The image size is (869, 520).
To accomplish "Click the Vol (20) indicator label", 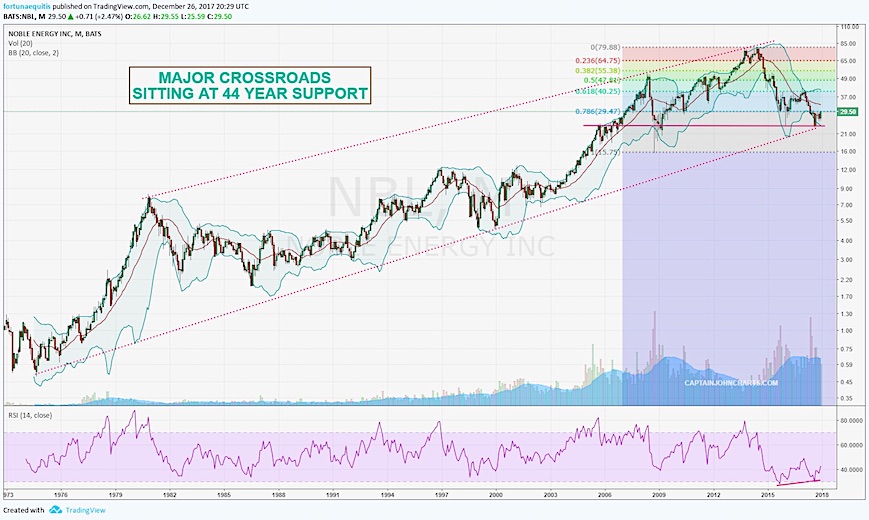I will click(20, 43).
